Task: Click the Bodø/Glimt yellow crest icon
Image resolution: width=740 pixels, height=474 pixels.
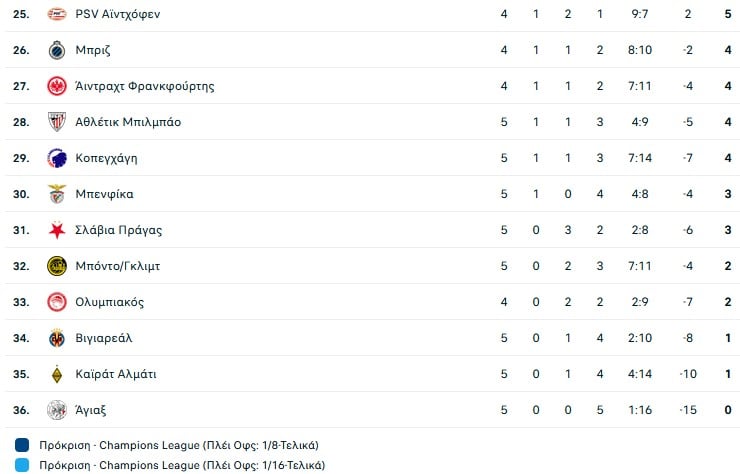Action: [x=57, y=266]
